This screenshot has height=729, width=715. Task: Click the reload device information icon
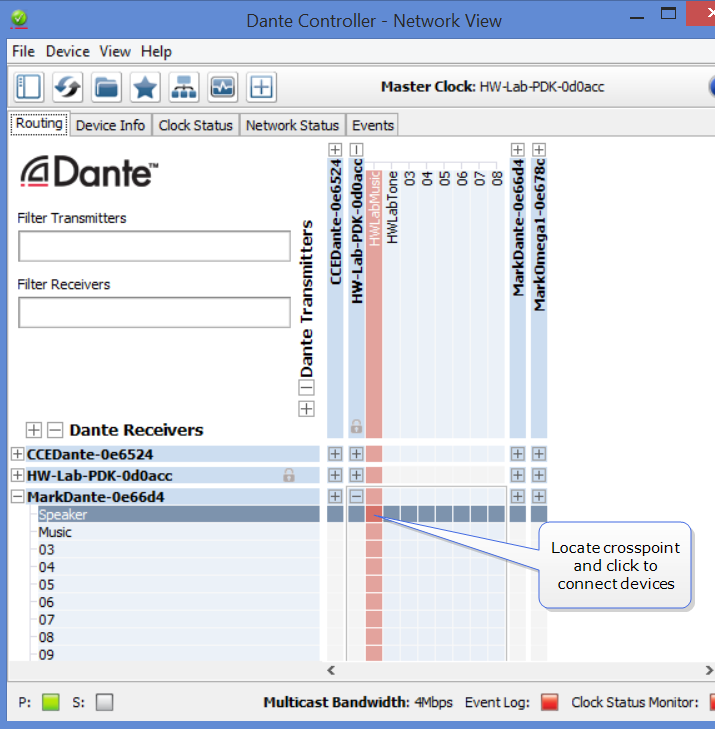click(67, 87)
